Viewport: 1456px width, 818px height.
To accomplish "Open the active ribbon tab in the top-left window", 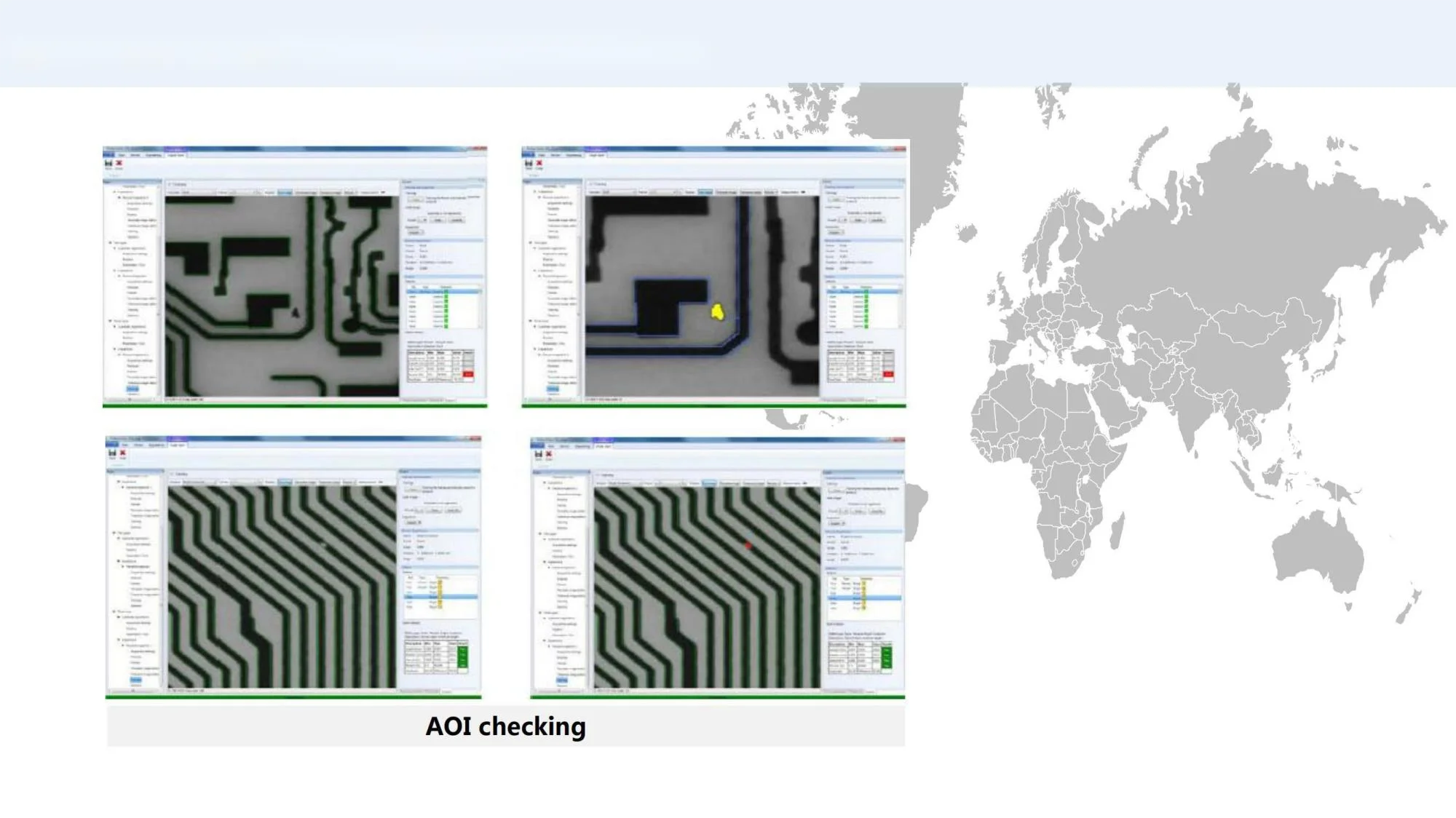I will (176, 155).
